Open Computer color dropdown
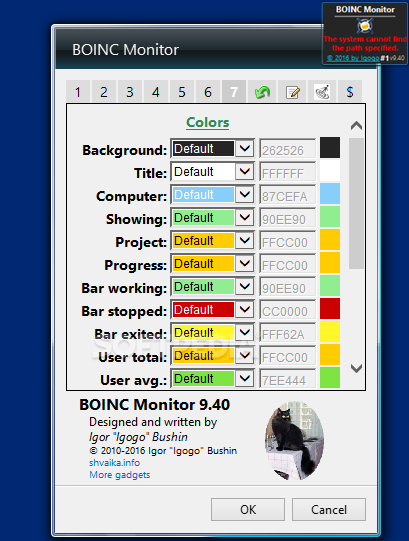This screenshot has width=409, height=541. [213, 195]
